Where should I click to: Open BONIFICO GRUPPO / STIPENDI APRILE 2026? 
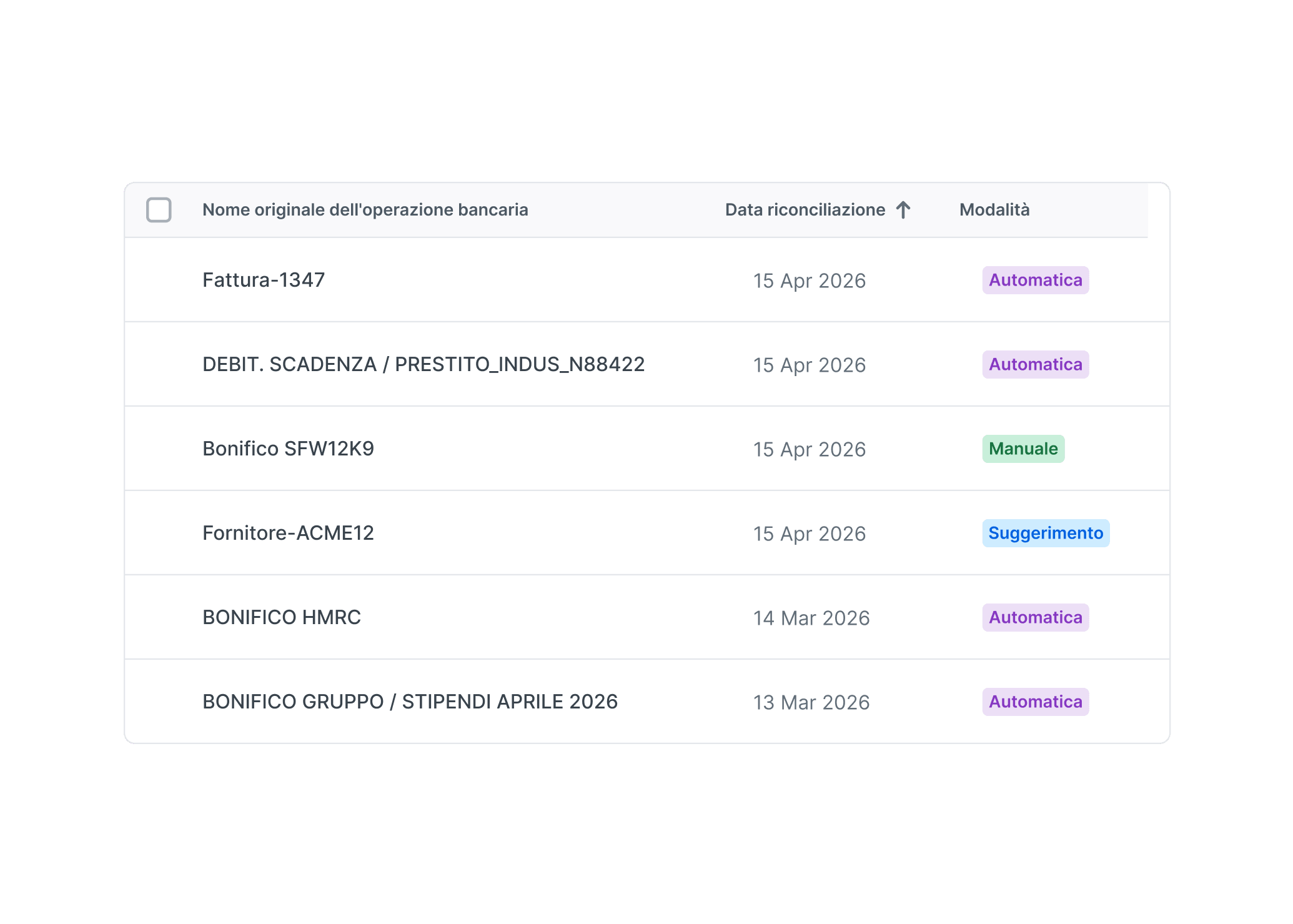pyautogui.click(x=647, y=701)
